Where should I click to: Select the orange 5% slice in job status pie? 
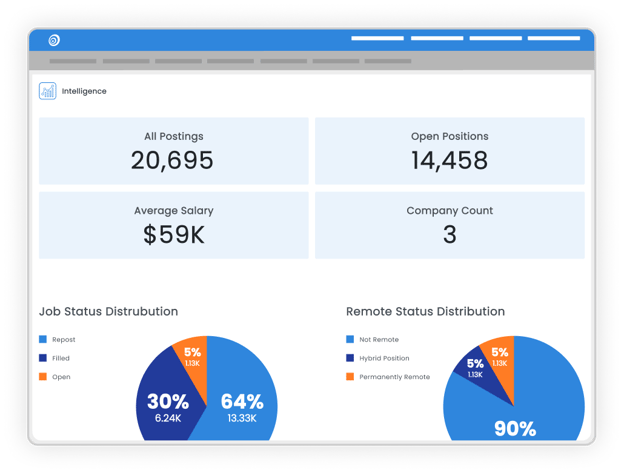click(x=195, y=358)
